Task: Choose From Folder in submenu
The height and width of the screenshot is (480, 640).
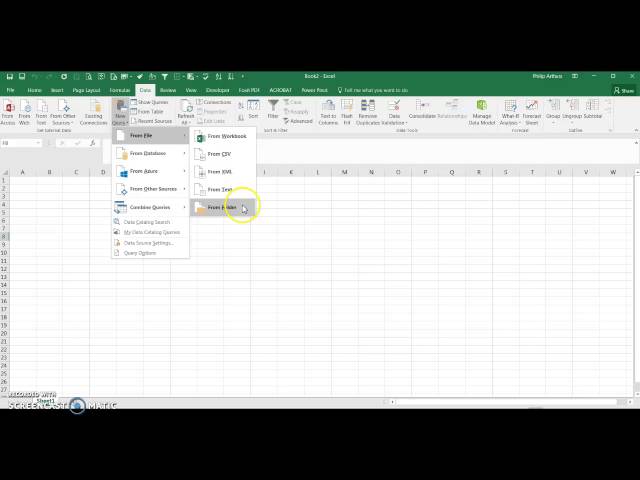Action: 223,207
